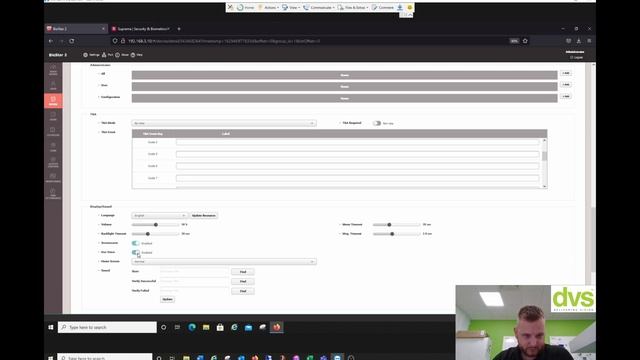
Task: Open File Explorer from the taskbar
Action: [206, 327]
